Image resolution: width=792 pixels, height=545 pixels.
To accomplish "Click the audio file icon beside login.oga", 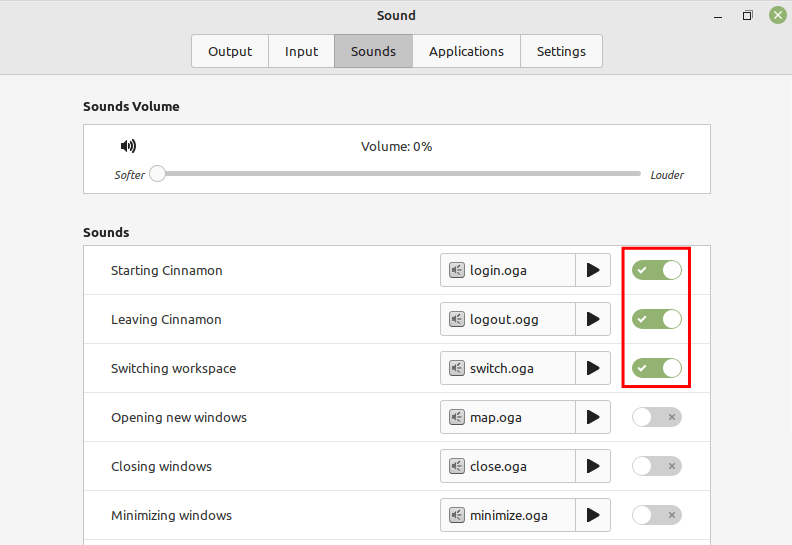I will click(457, 270).
